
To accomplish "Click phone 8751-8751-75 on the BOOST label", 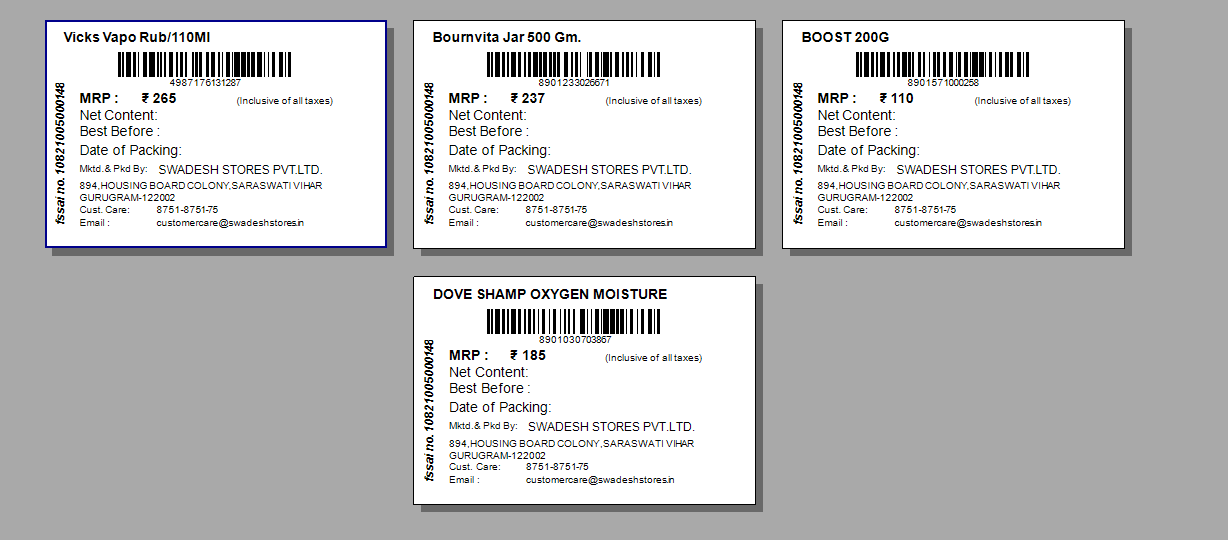I will [x=925, y=210].
